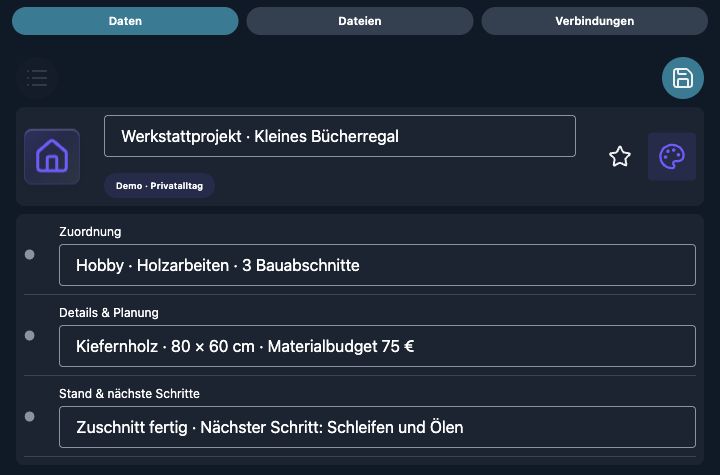Click the Stand & nächste Schritte input
This screenshot has height=475, width=720.
pos(377,427)
